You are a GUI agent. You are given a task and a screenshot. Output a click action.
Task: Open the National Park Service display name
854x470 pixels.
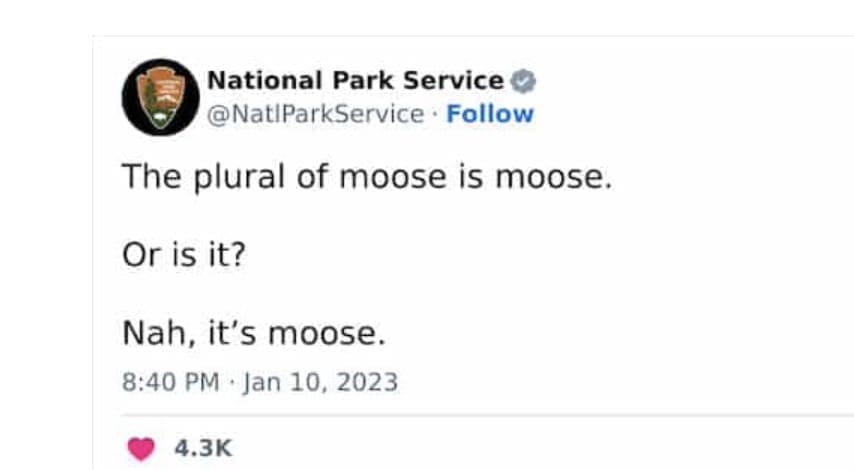(355, 81)
